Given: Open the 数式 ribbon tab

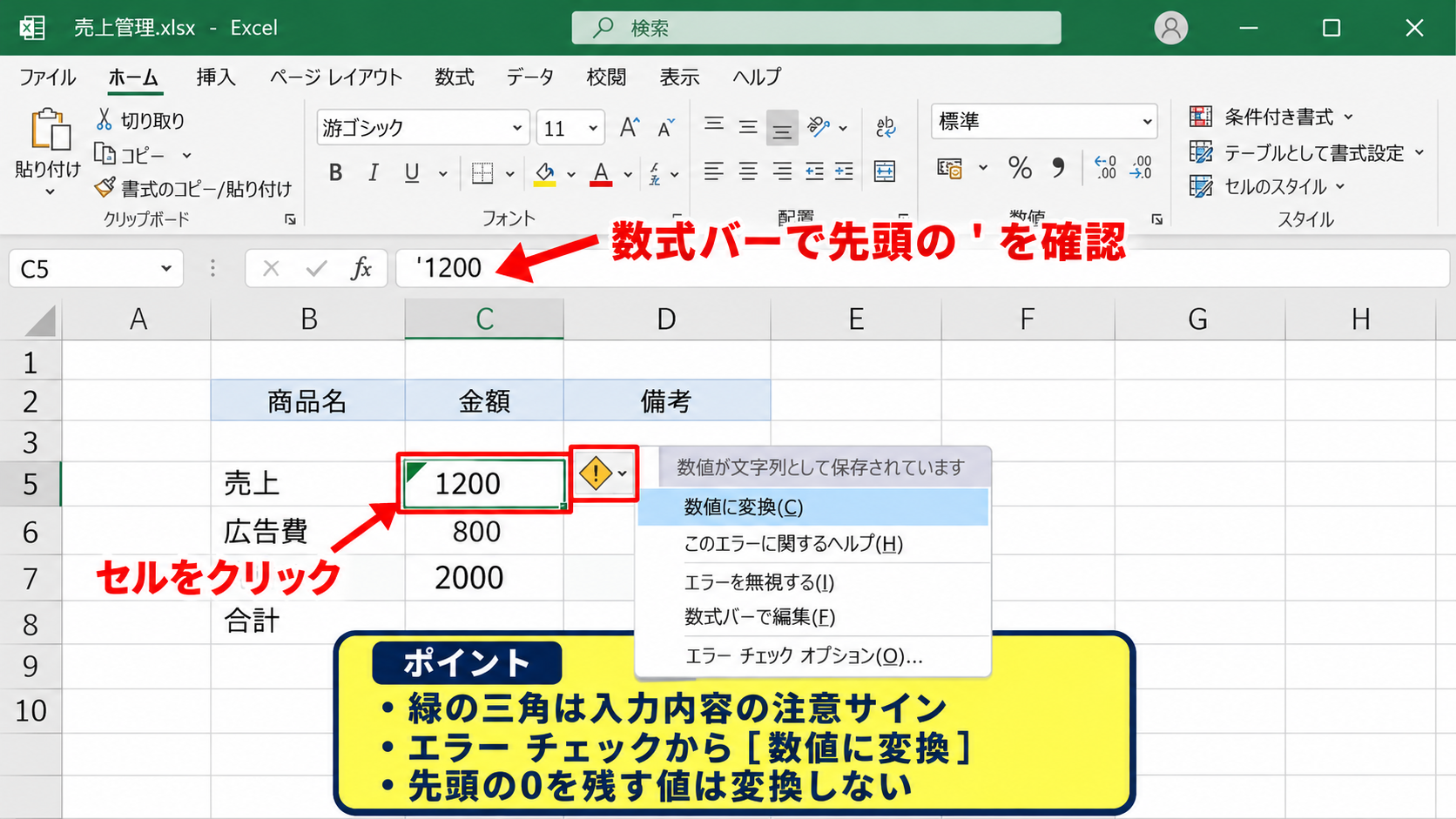Looking at the screenshot, I should (x=454, y=77).
